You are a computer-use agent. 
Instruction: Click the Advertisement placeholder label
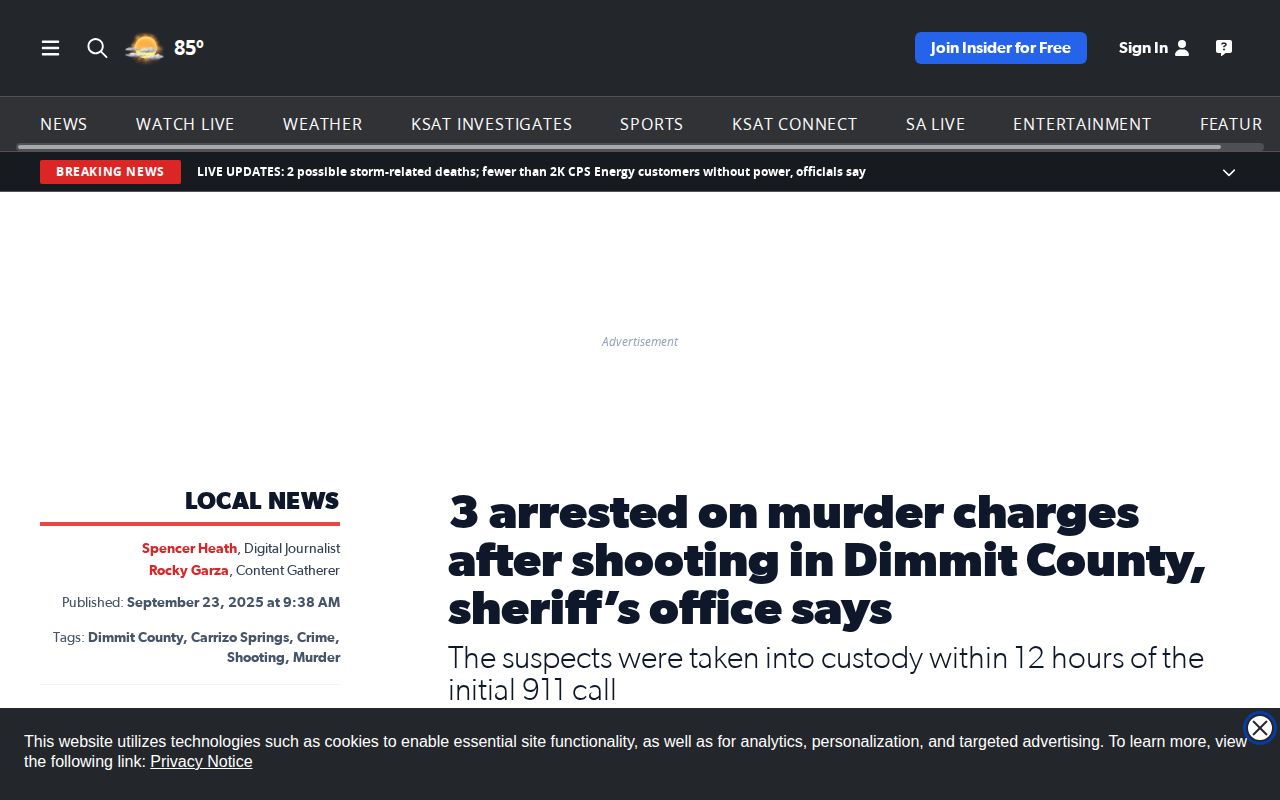click(640, 342)
